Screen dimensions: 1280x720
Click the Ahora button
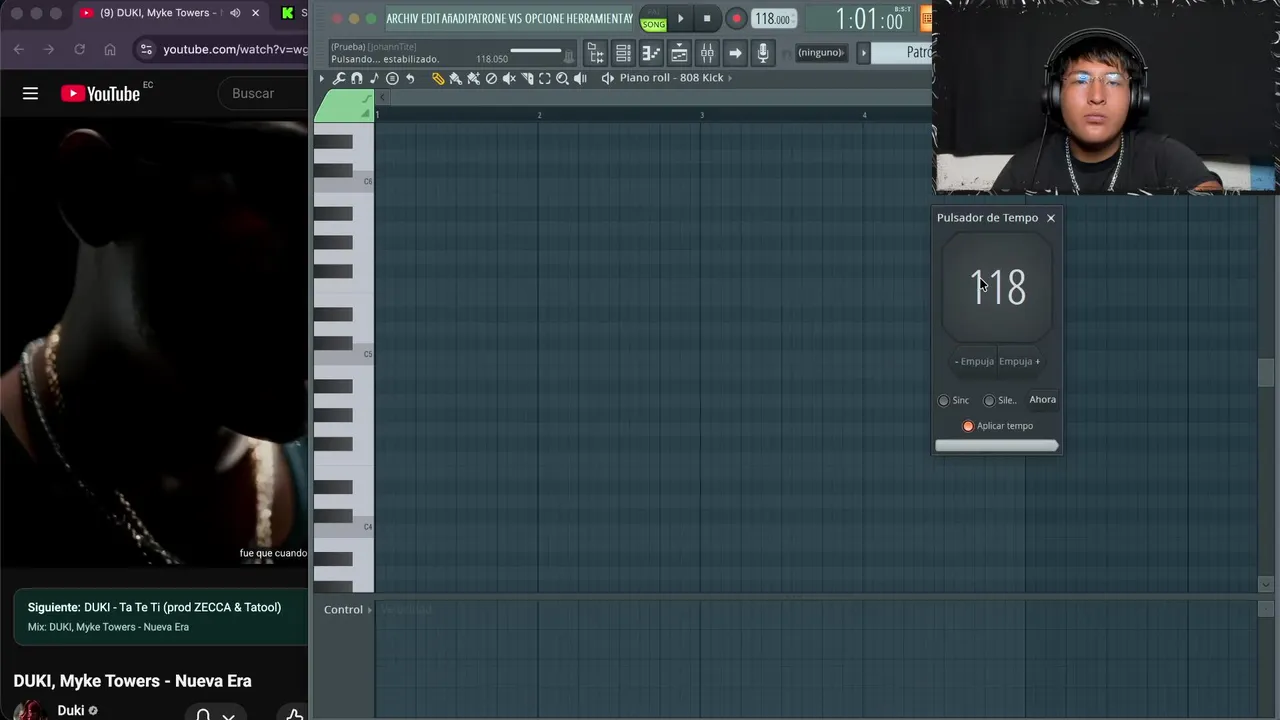pyautogui.click(x=1043, y=400)
